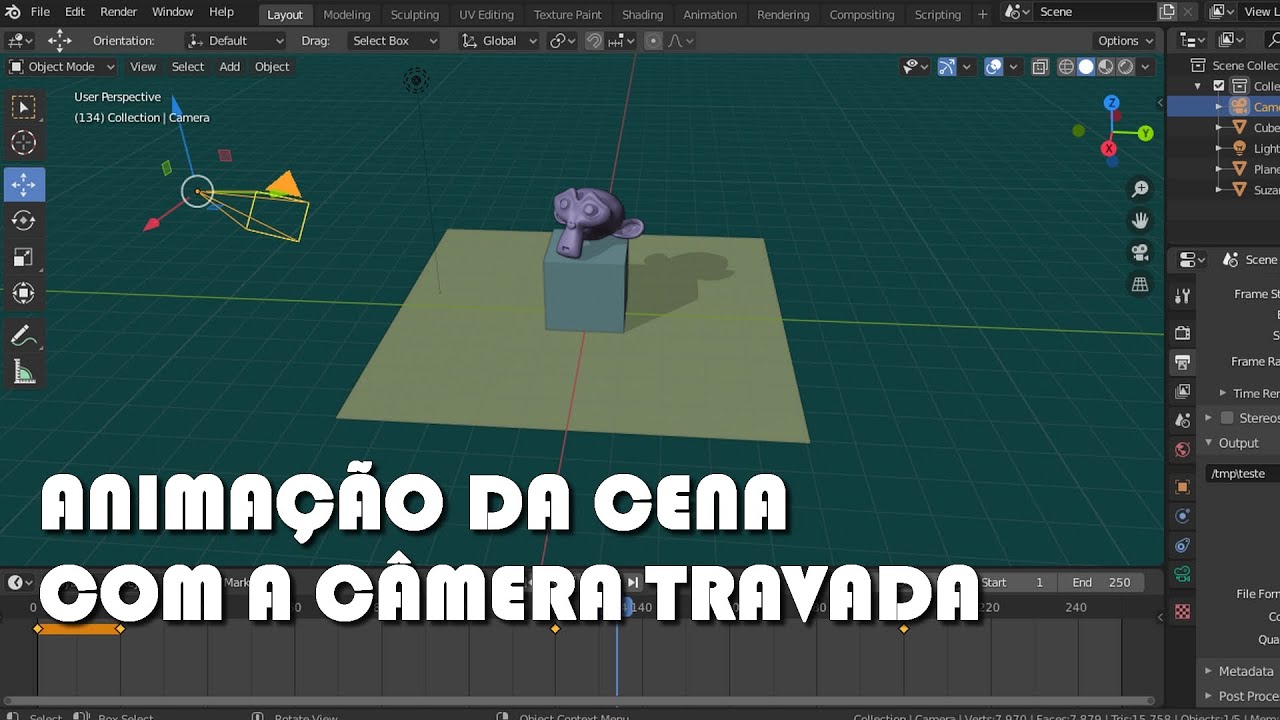Select the Move tool

pos(24,185)
